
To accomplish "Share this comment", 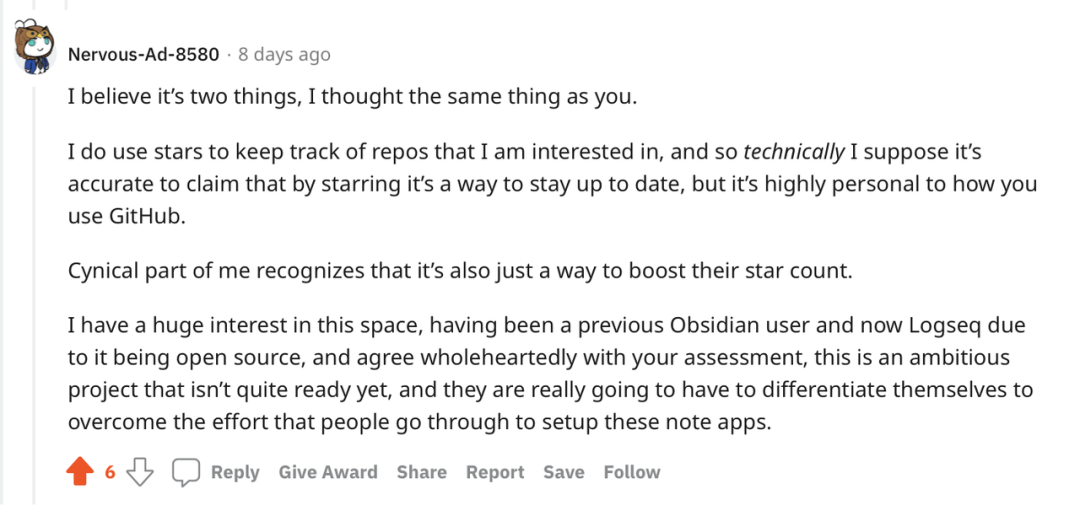I will [x=421, y=472].
